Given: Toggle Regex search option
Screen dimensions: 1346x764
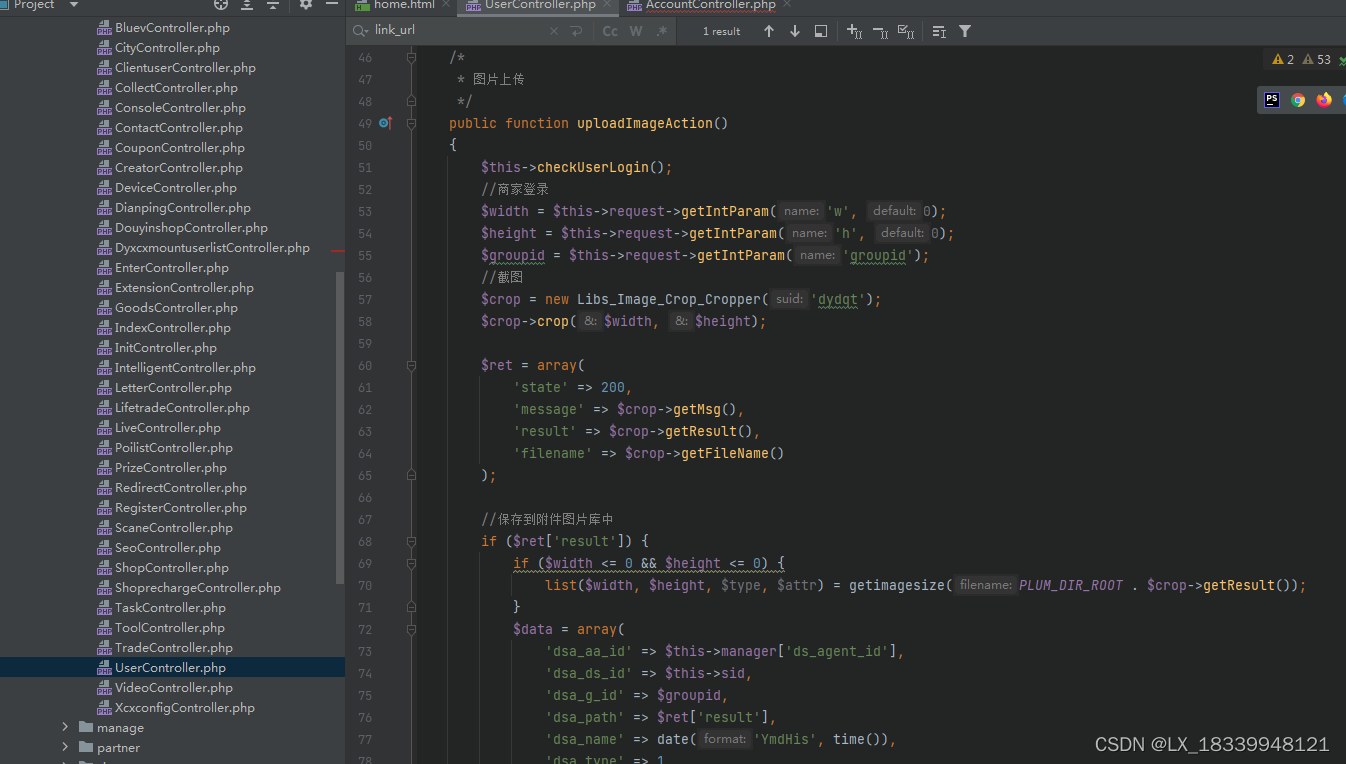Looking at the screenshot, I should [x=661, y=31].
